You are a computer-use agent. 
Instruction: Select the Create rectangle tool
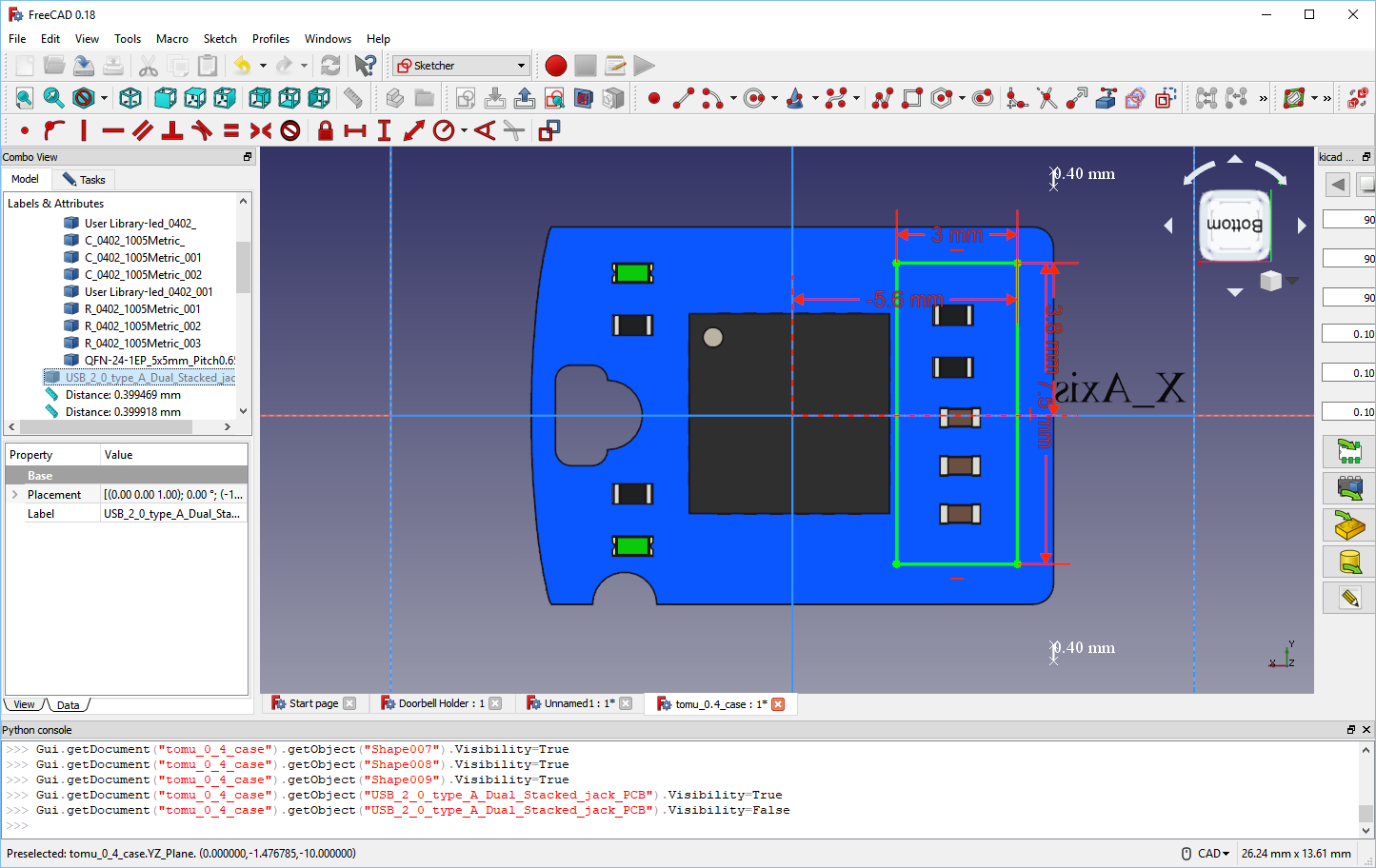[913, 97]
